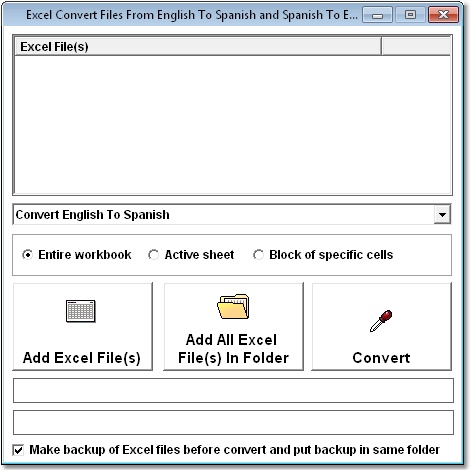This screenshot has height=472, width=471.
Task: Close the Excel Convert Files window
Action: tap(443, 15)
